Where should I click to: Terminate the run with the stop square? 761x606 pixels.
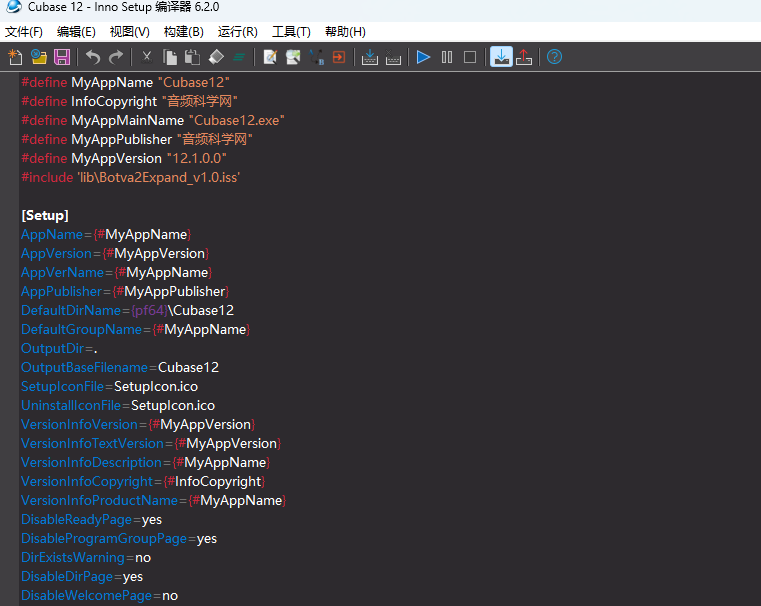(x=470, y=57)
